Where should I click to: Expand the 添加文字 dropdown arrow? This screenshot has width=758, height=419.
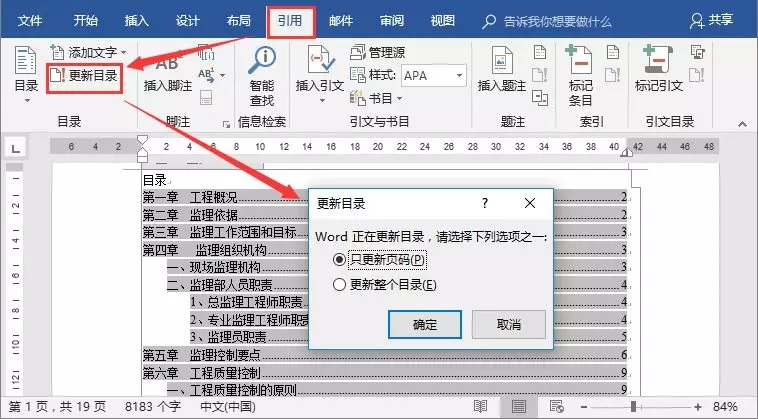click(124, 52)
